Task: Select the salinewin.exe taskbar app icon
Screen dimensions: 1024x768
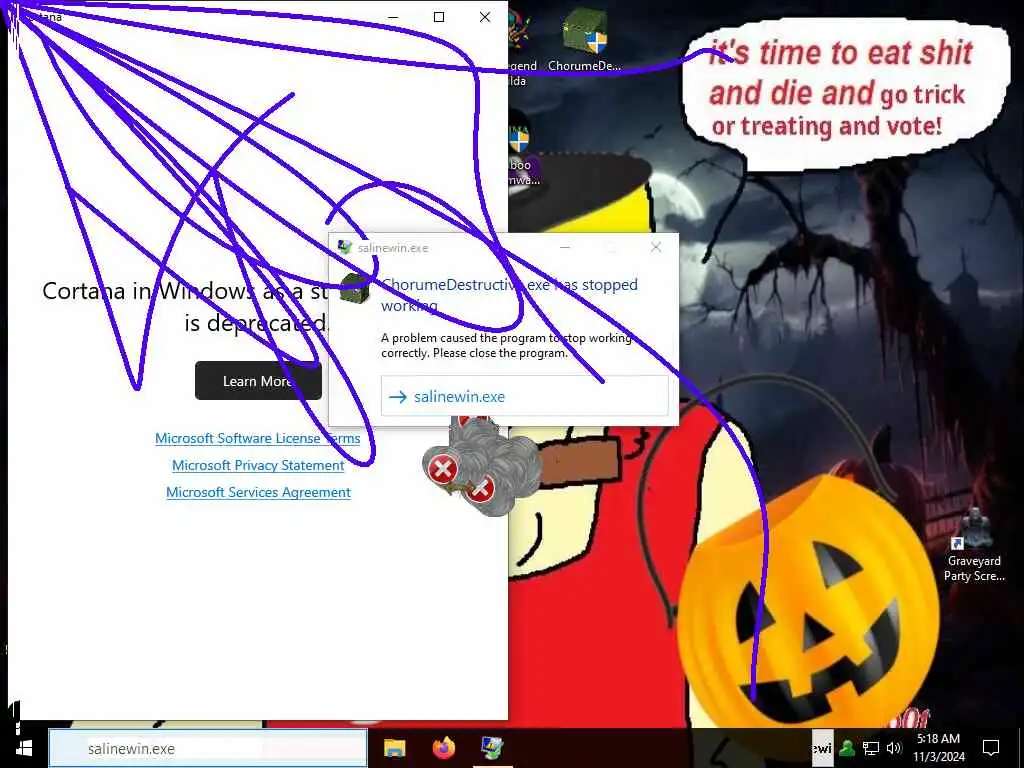Action: point(492,748)
